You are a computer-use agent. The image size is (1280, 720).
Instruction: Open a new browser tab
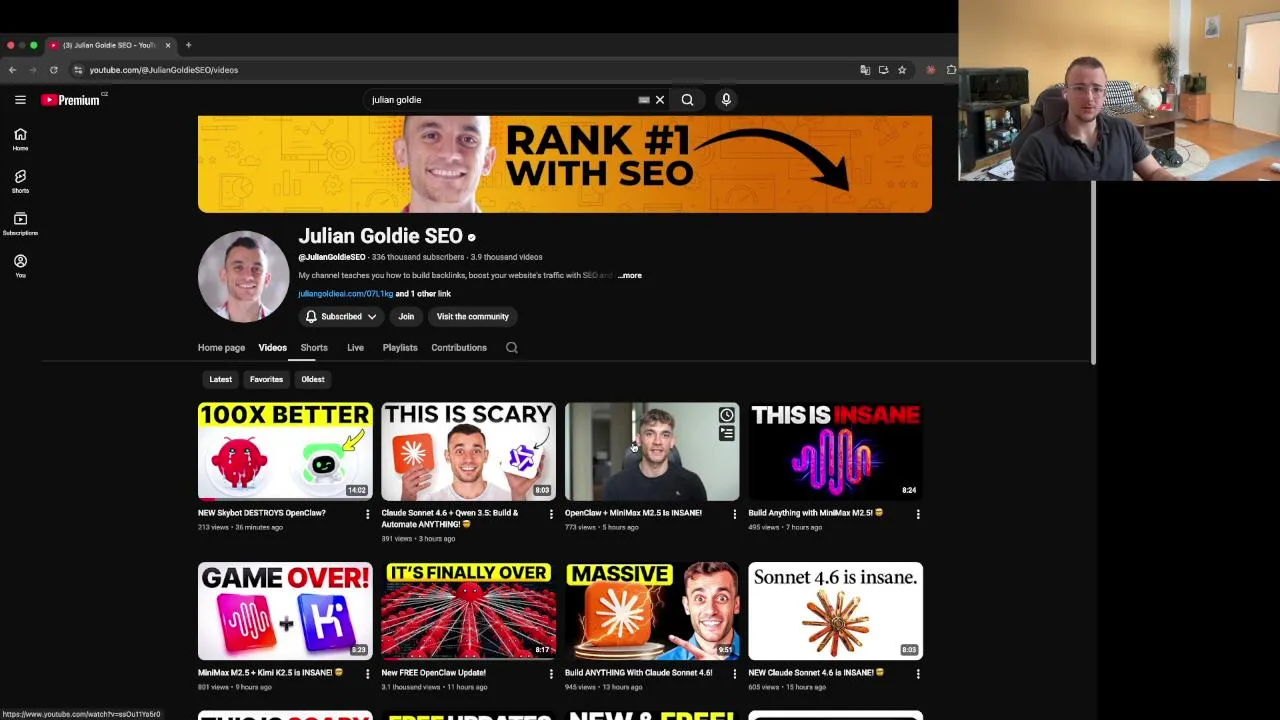[x=188, y=45]
